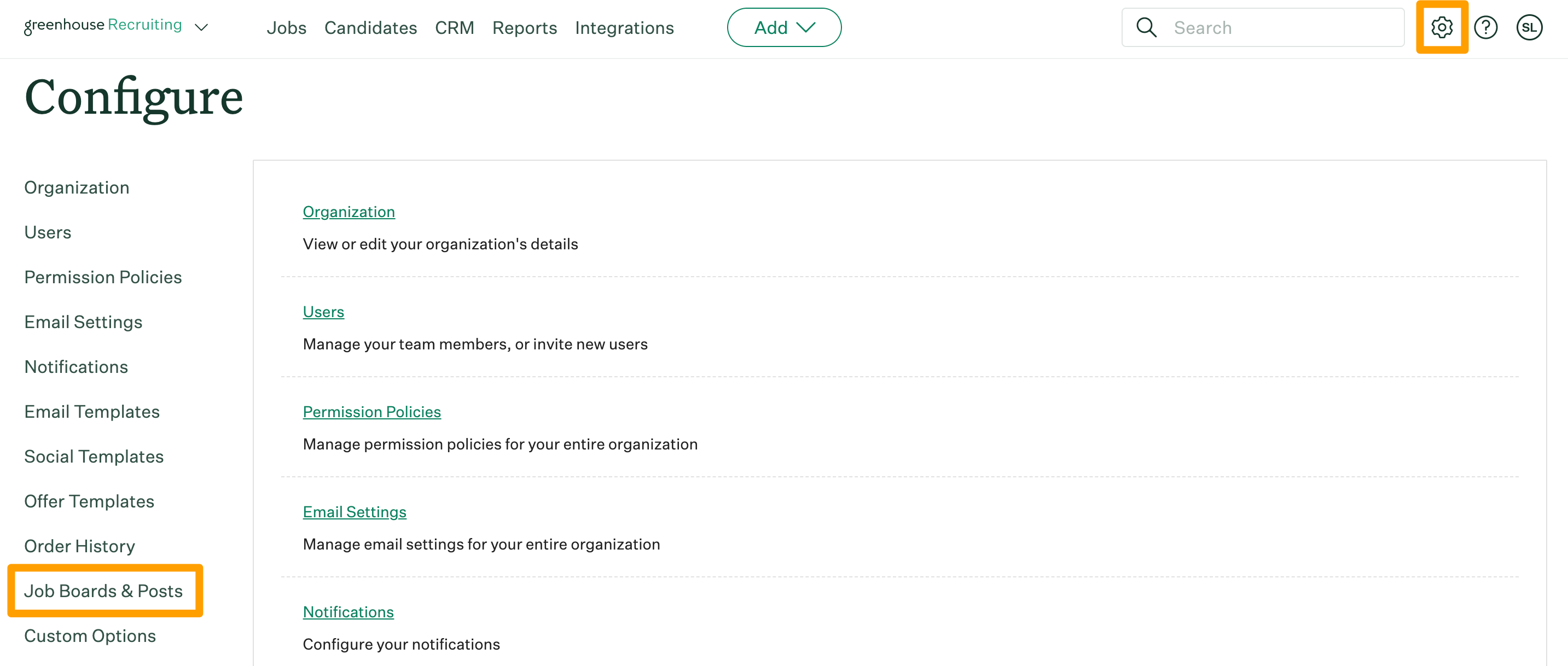Select Custom Options in sidebar
1568x666 pixels.
pyautogui.click(x=90, y=635)
